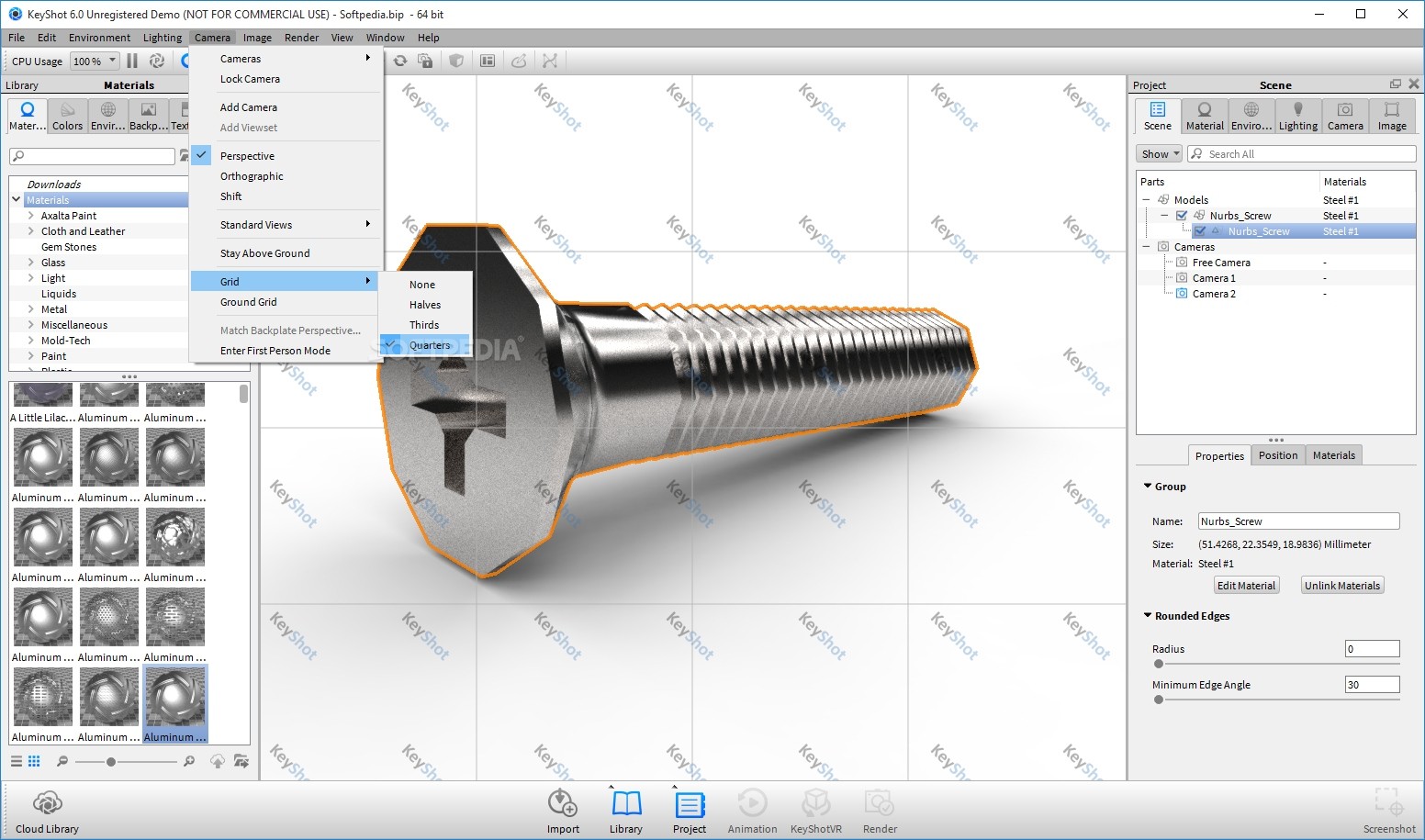Open the Show dropdown in Scene tab

(x=1159, y=154)
